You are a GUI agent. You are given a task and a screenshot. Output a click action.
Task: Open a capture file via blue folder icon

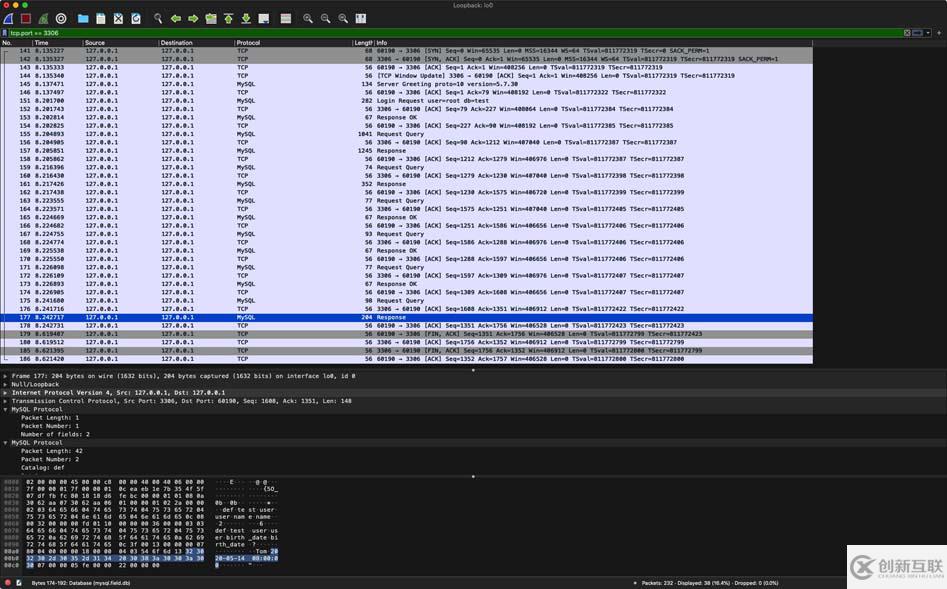83,19
